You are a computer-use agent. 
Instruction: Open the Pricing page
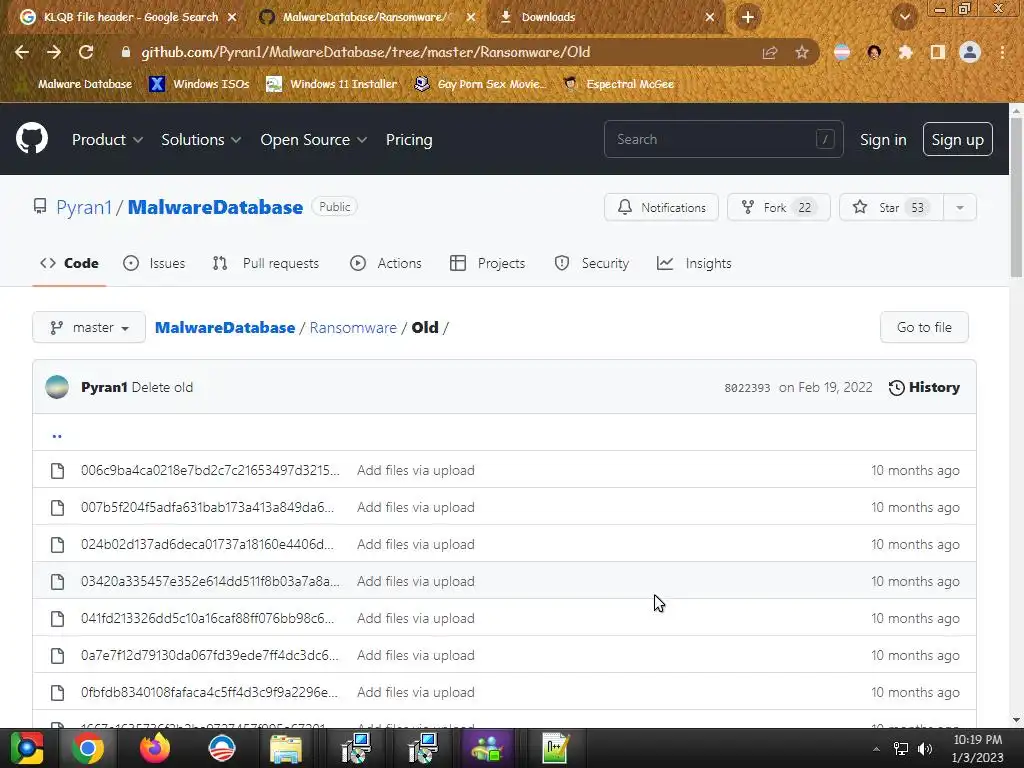tap(409, 140)
